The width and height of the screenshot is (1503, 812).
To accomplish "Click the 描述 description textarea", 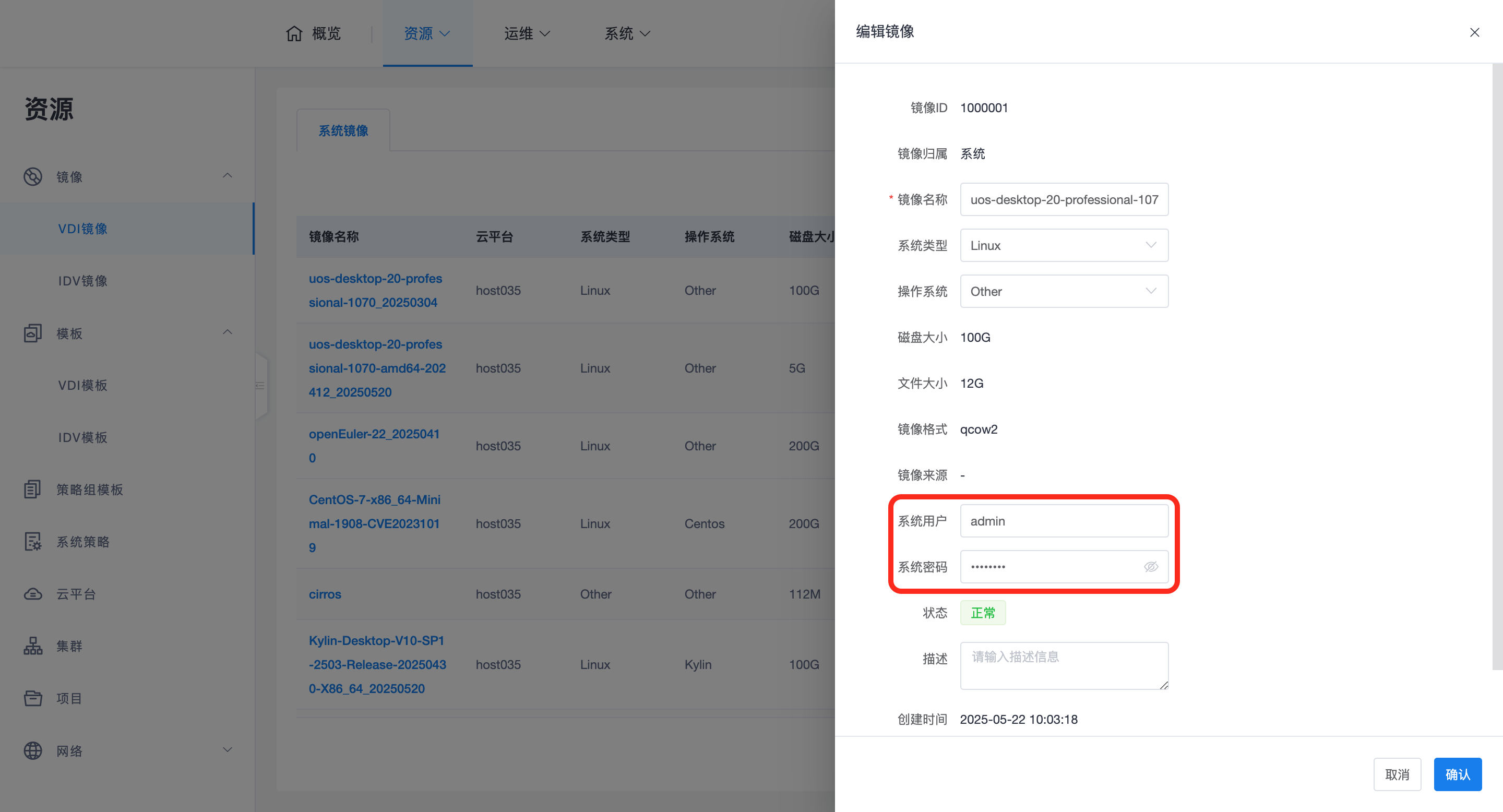I will (x=1064, y=665).
